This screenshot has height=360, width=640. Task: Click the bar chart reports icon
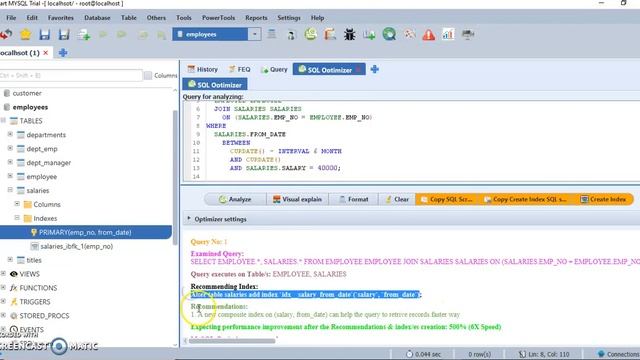pyautogui.click(x=448, y=35)
